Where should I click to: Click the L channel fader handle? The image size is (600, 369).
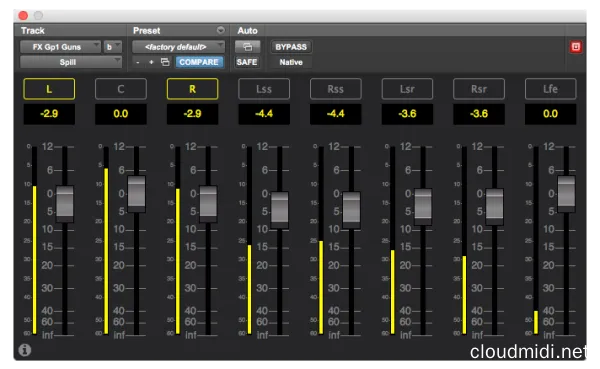65,204
